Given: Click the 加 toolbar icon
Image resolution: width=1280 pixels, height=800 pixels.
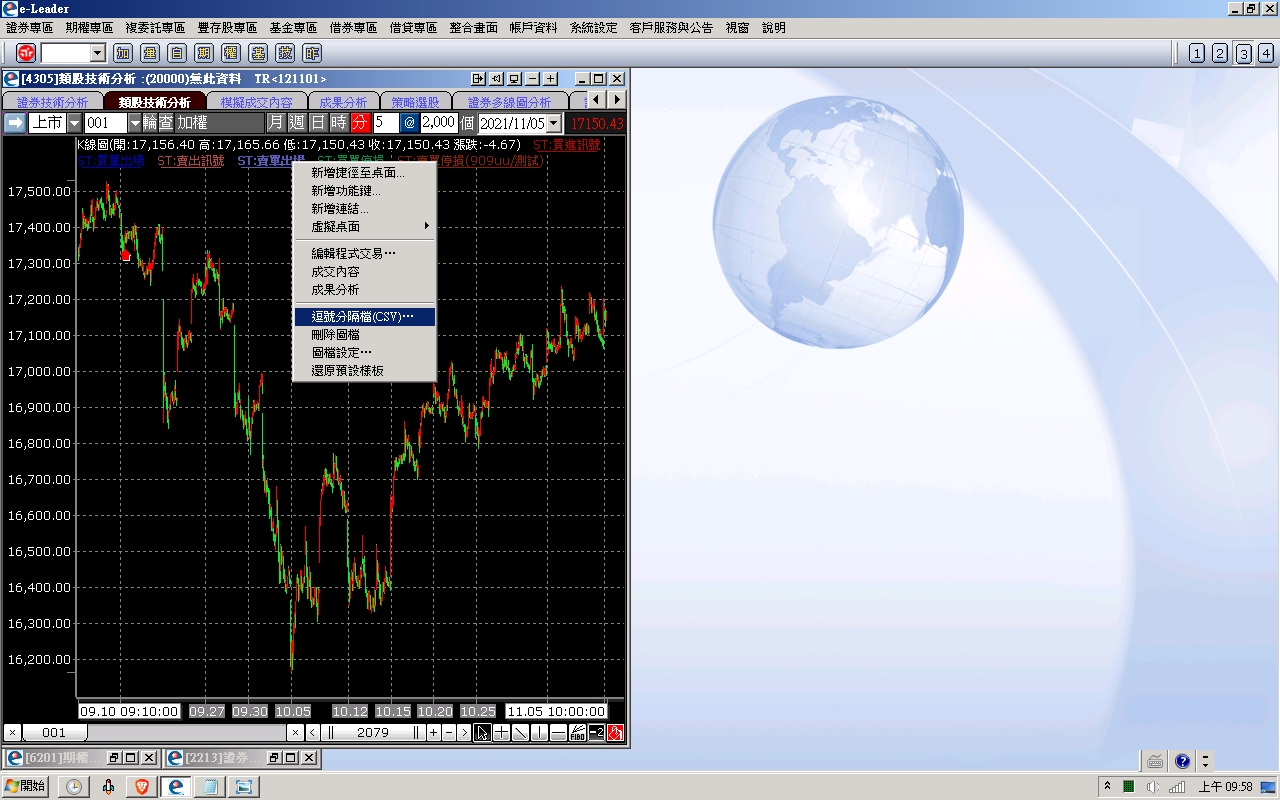Looking at the screenshot, I should click(124, 53).
